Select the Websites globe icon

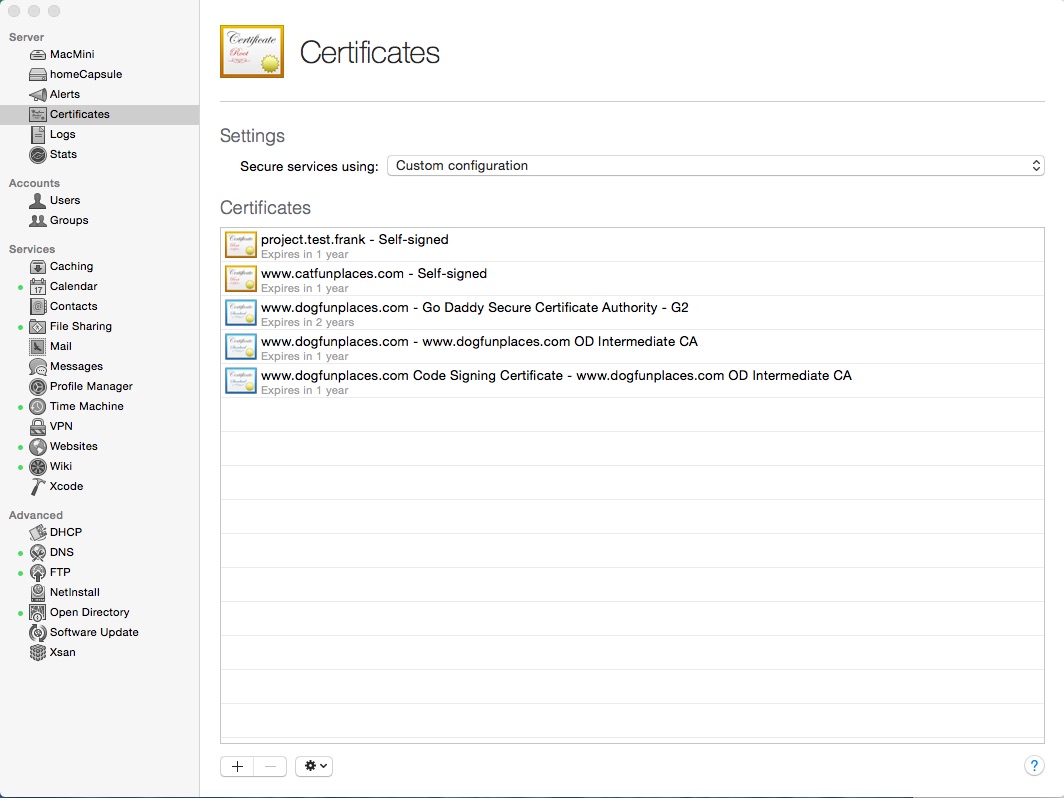pos(38,446)
